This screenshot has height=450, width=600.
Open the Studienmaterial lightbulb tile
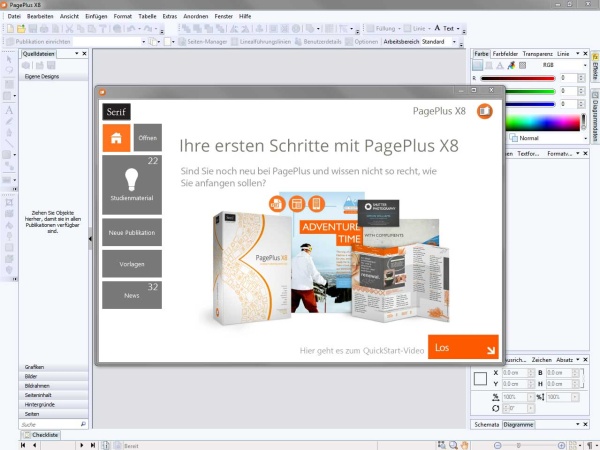pos(132,184)
